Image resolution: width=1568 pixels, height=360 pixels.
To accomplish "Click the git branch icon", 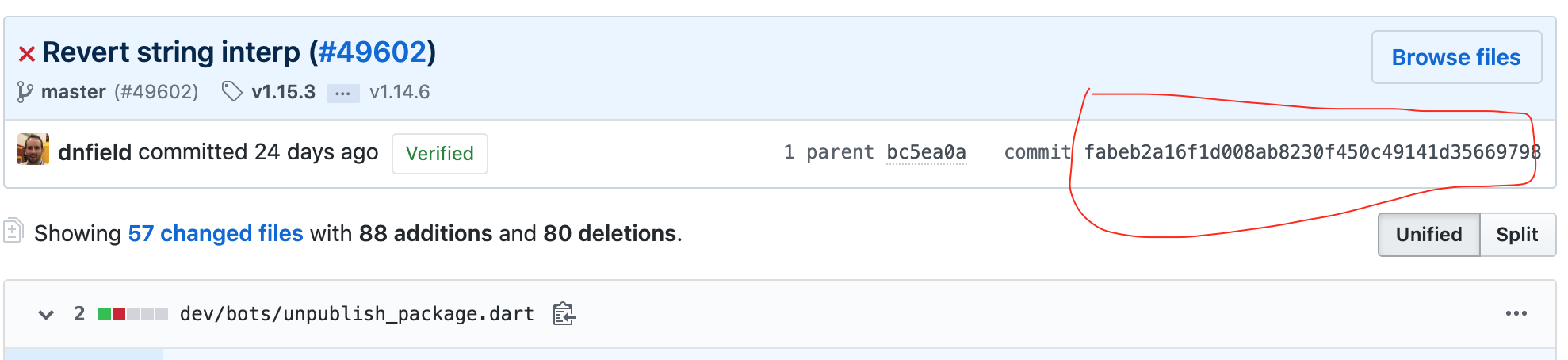I will click(25, 92).
